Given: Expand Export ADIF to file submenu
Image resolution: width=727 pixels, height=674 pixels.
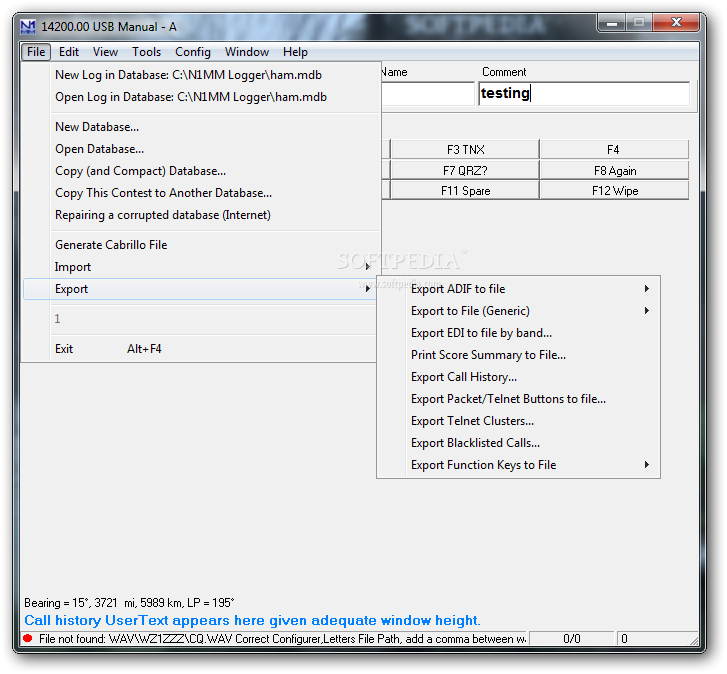Looking at the screenshot, I should coord(518,289).
